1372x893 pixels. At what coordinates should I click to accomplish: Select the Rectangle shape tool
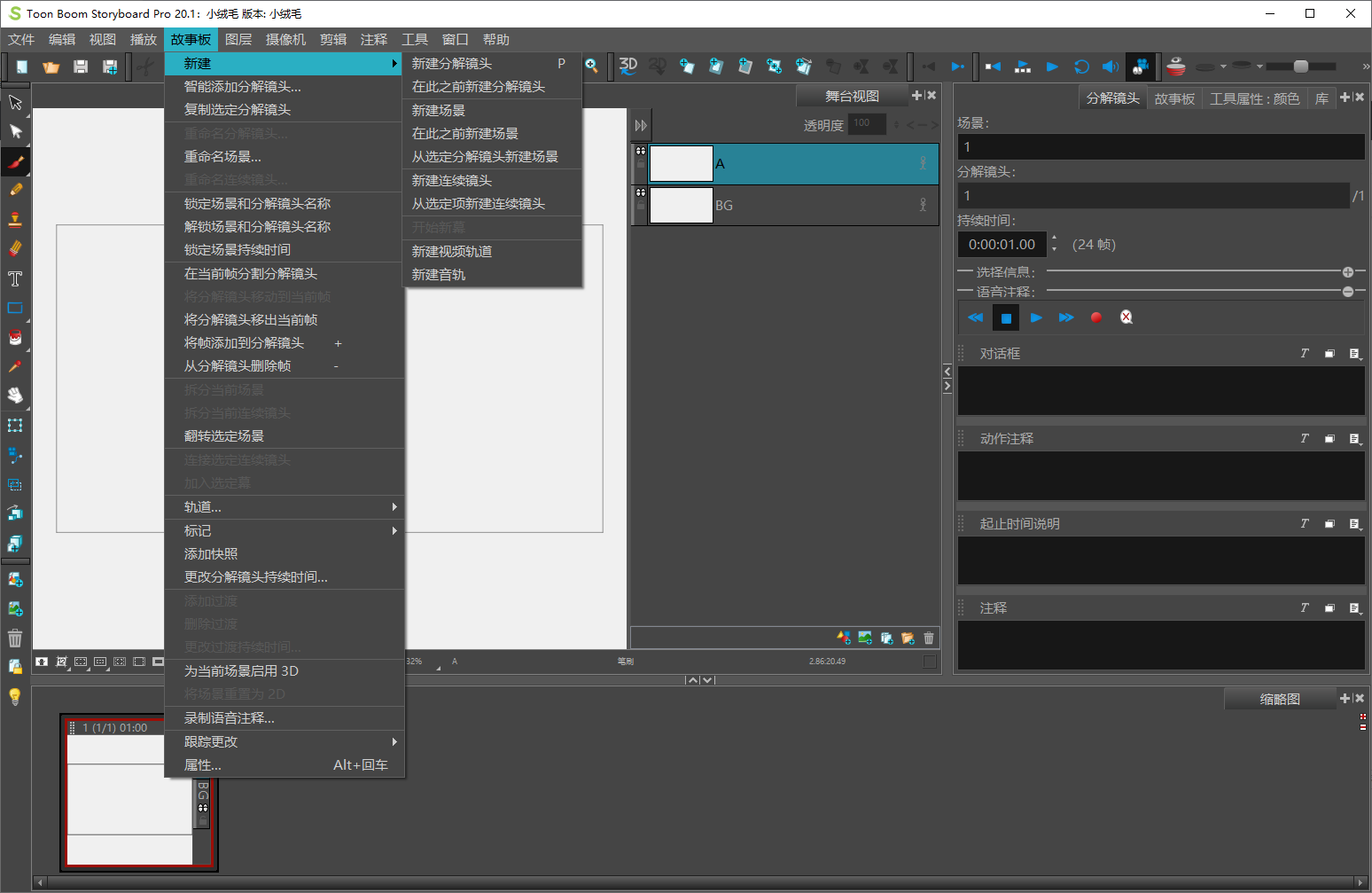tap(15, 308)
